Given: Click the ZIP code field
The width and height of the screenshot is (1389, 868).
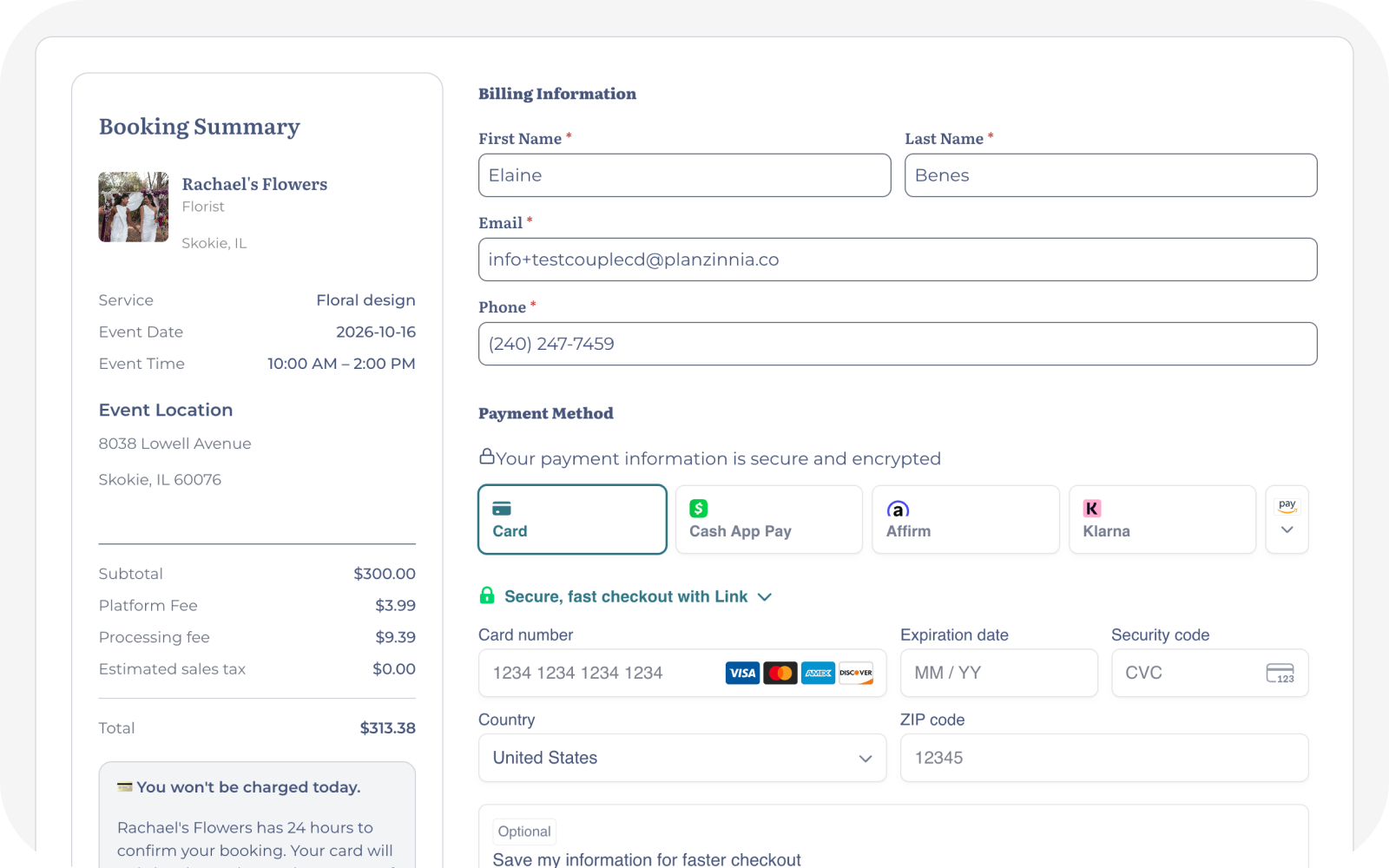Looking at the screenshot, I should point(1104,758).
